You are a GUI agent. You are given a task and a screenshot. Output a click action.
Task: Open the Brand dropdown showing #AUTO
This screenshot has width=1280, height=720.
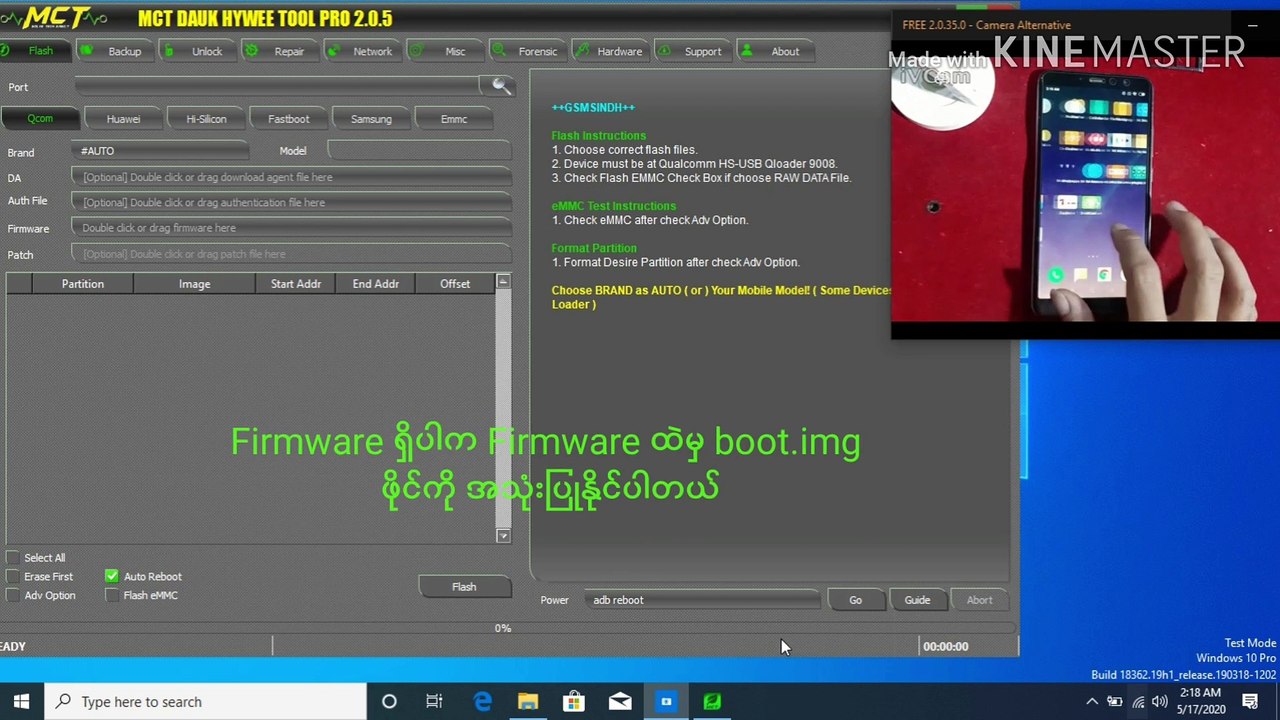click(160, 151)
